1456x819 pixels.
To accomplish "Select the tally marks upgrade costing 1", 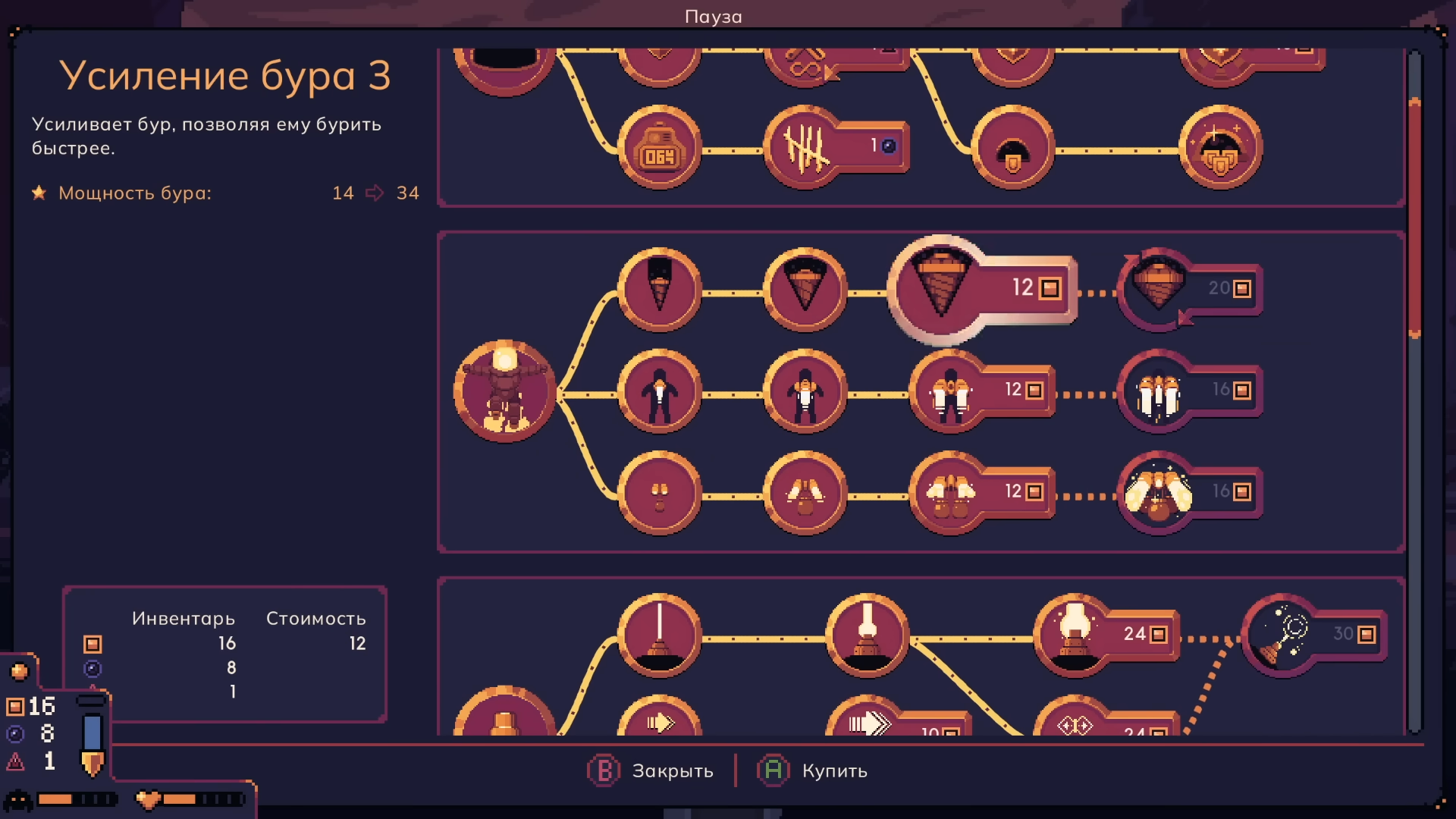I will [836, 147].
